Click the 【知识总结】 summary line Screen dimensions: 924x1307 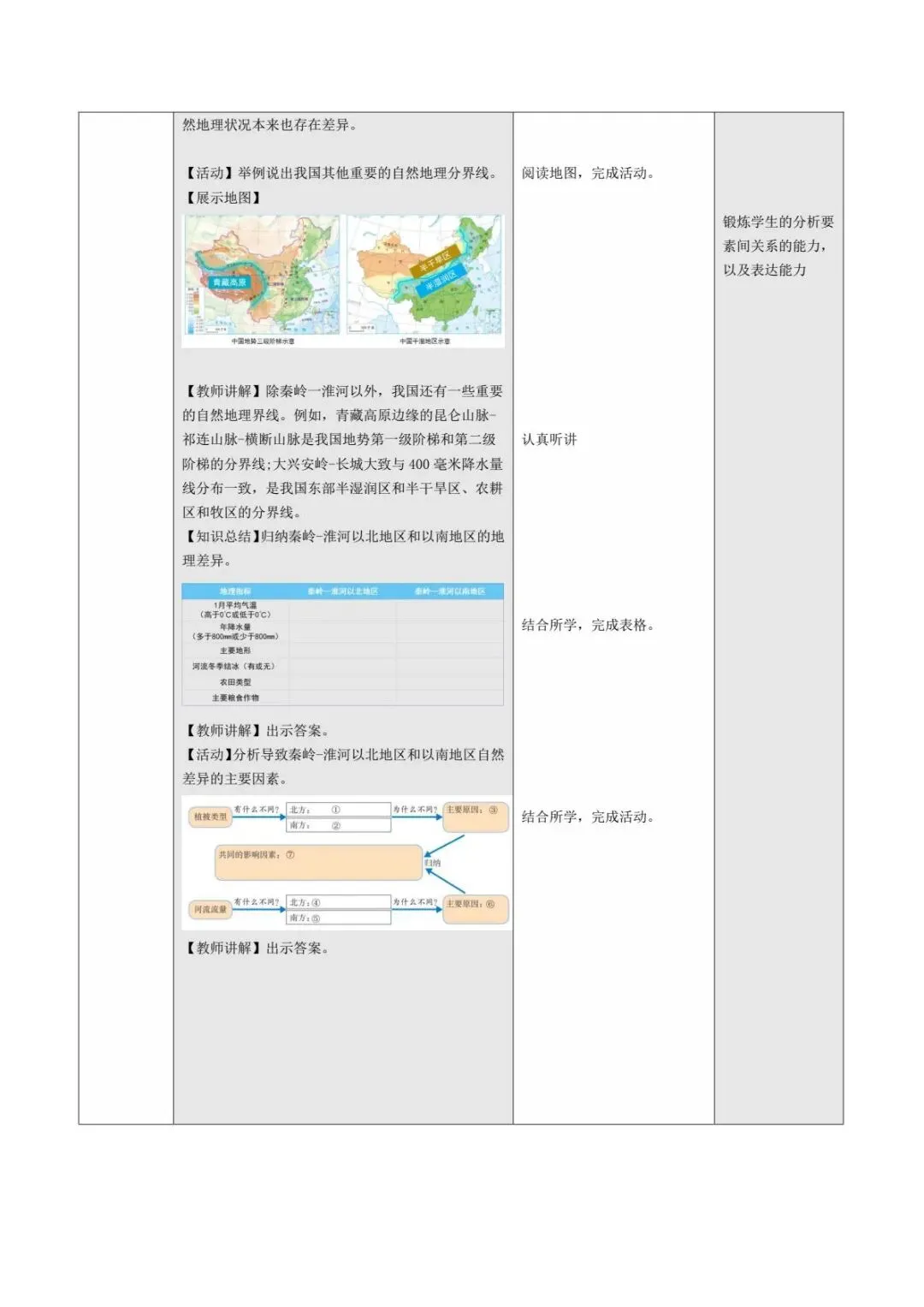[343, 536]
